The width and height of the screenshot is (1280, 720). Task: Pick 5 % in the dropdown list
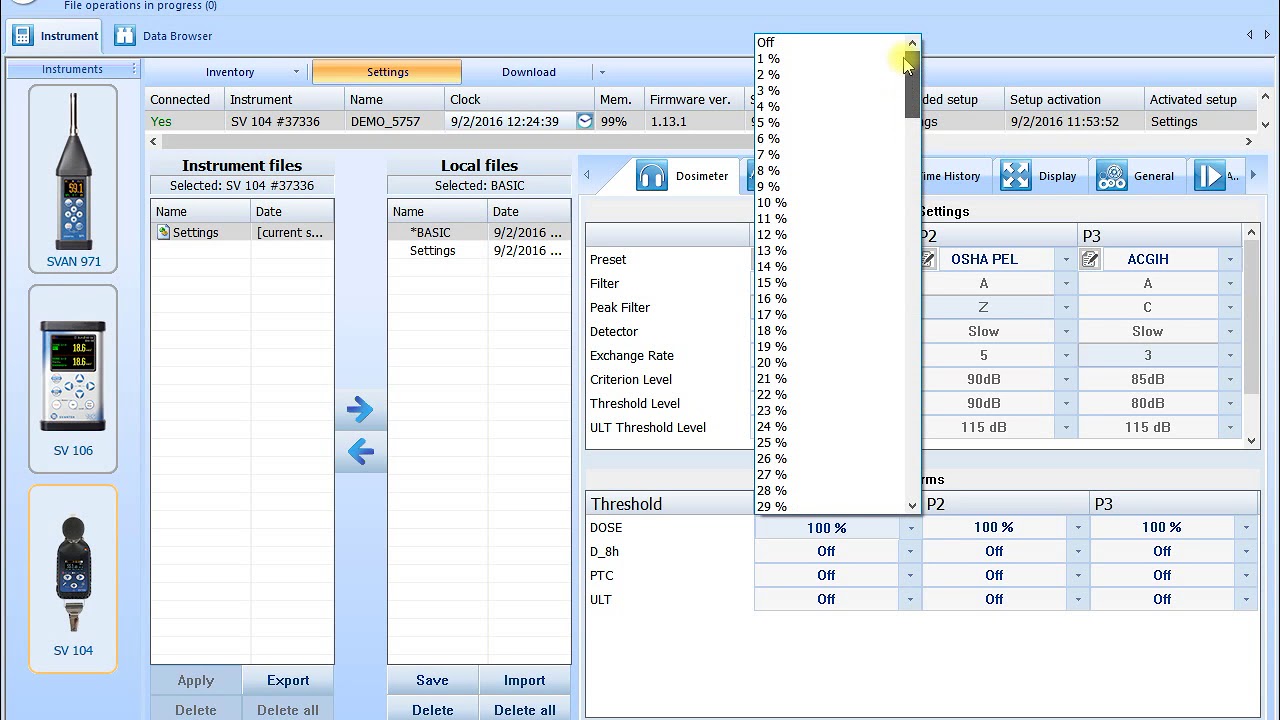(830, 123)
